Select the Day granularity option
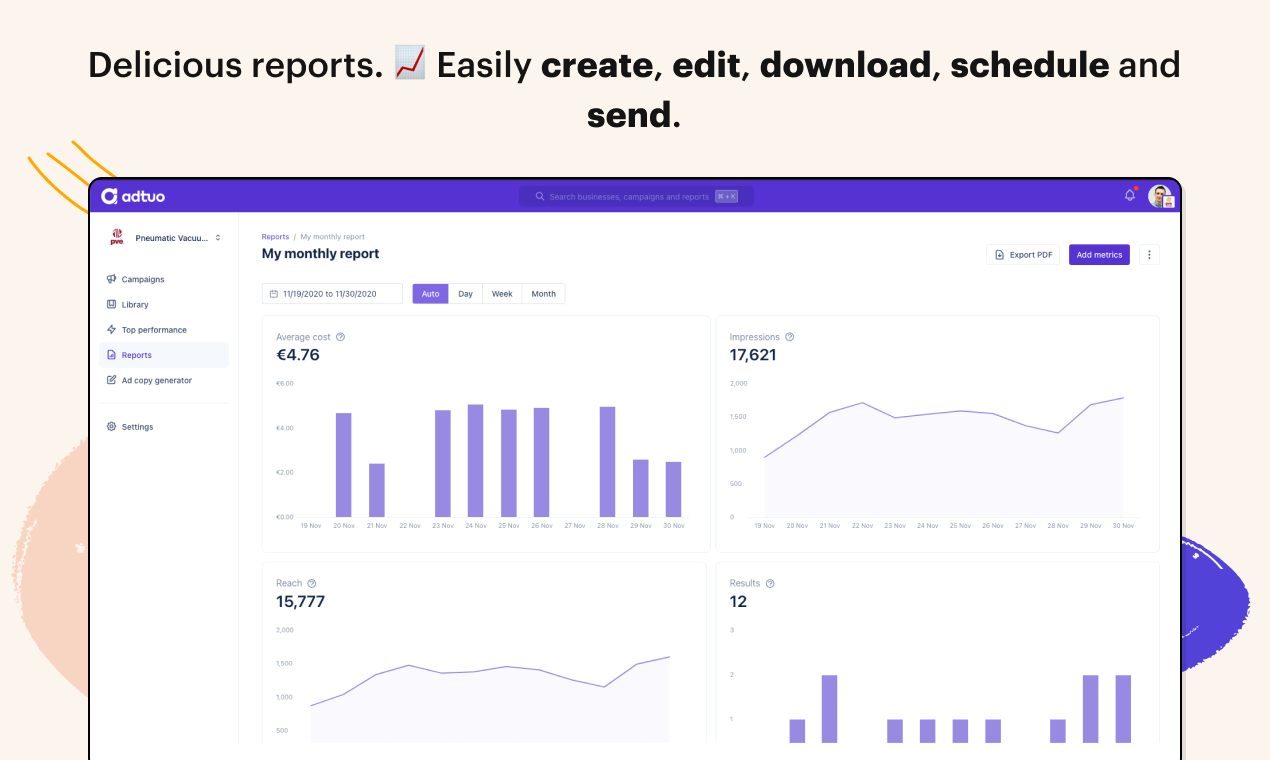The width and height of the screenshot is (1270, 760). pyautogui.click(x=466, y=294)
